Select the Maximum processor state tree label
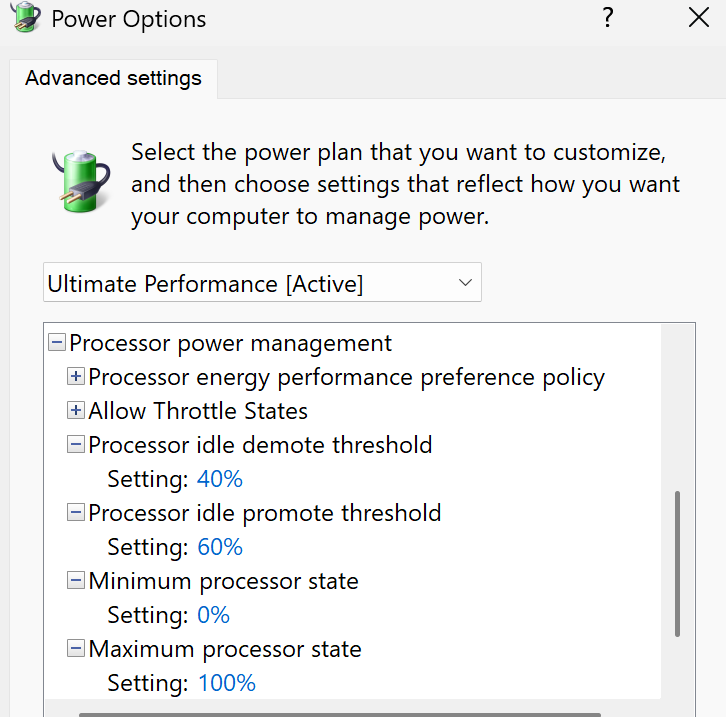726x717 pixels. 225,649
